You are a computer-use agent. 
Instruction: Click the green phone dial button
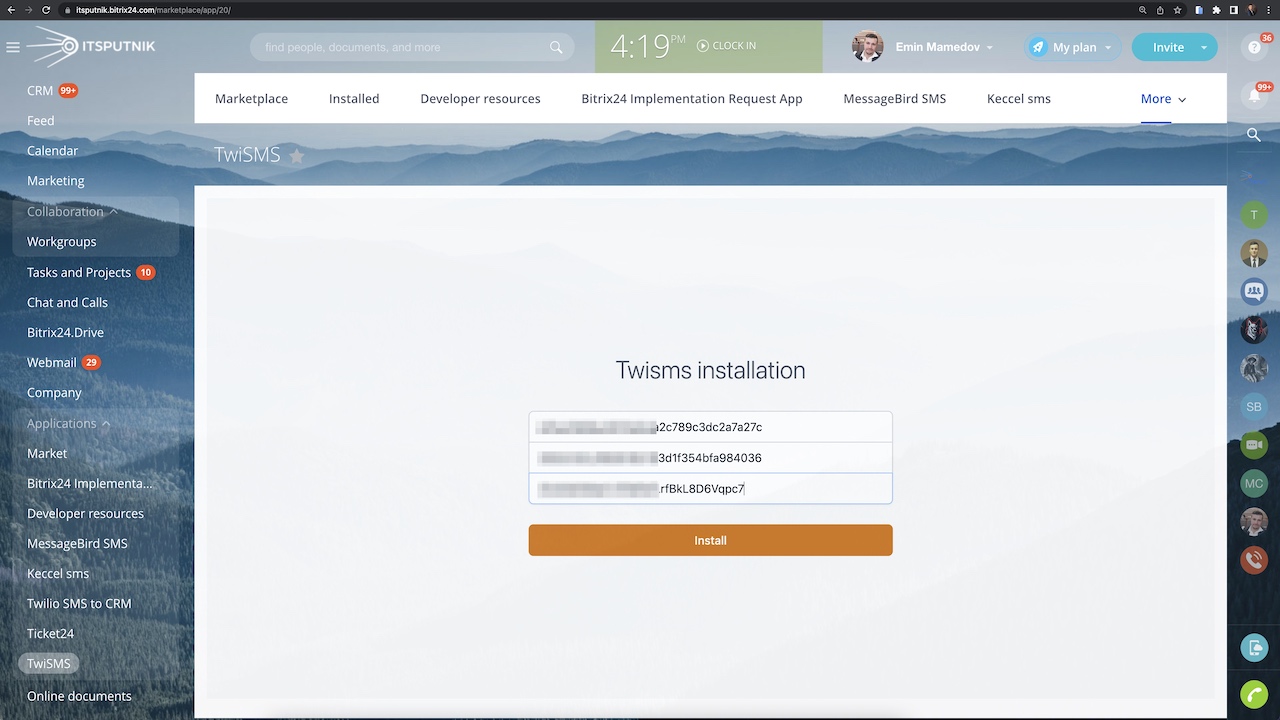[x=1254, y=694]
